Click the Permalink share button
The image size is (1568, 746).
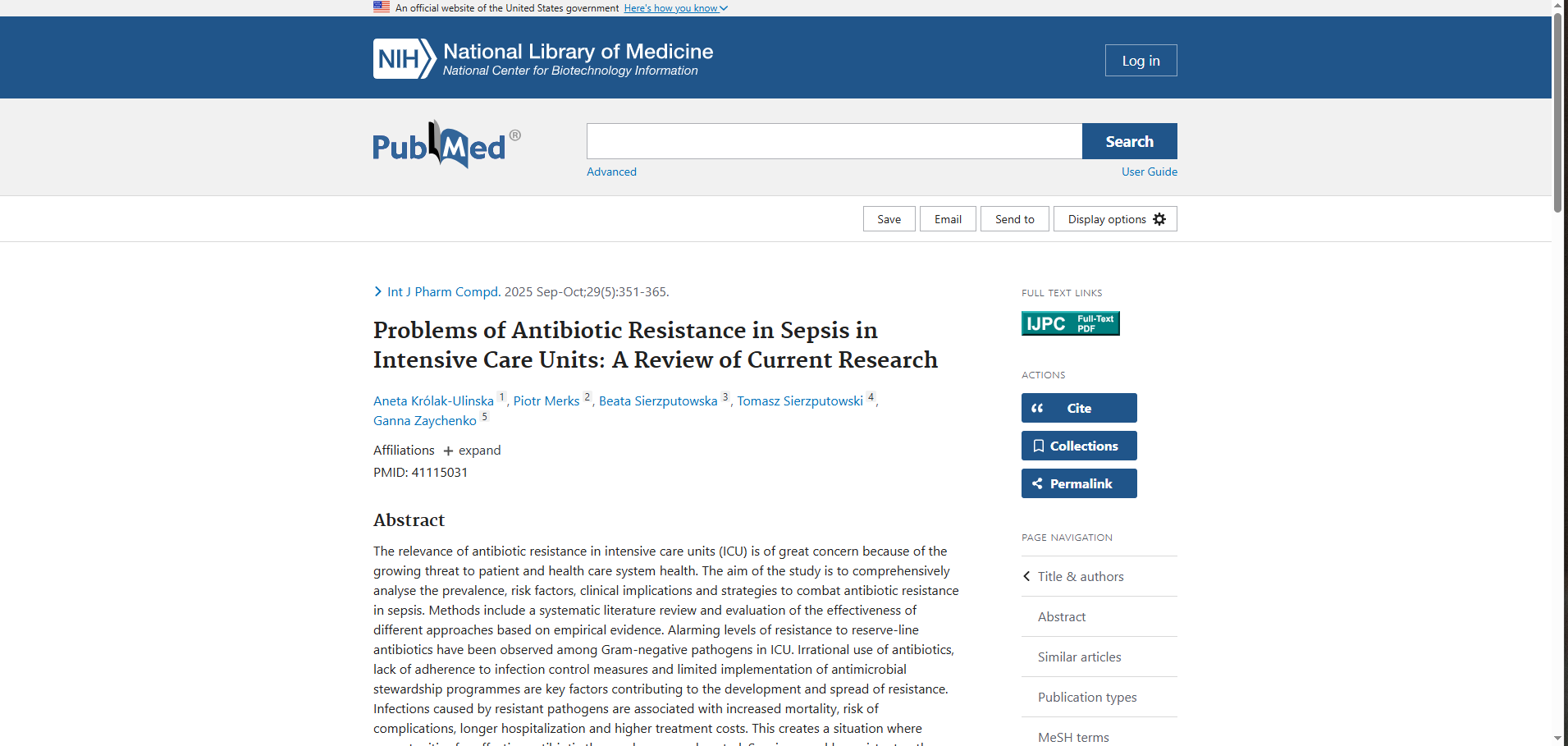click(x=1078, y=483)
